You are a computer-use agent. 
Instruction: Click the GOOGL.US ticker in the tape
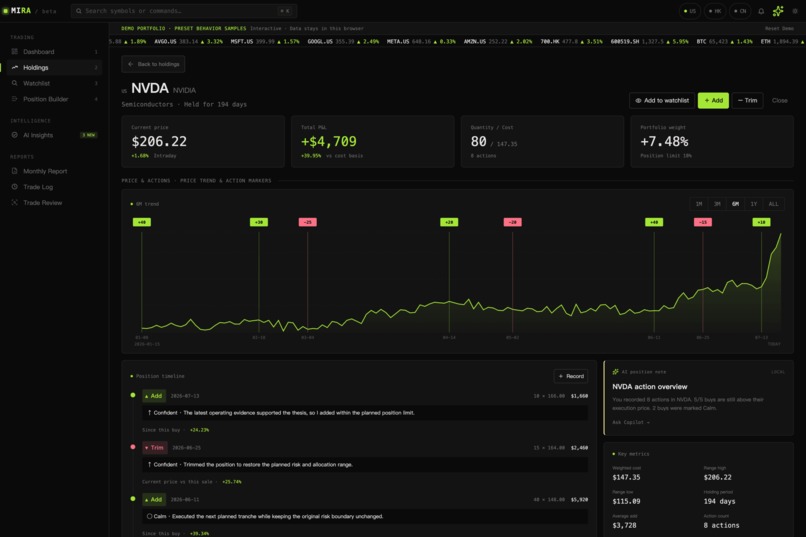(x=343, y=42)
